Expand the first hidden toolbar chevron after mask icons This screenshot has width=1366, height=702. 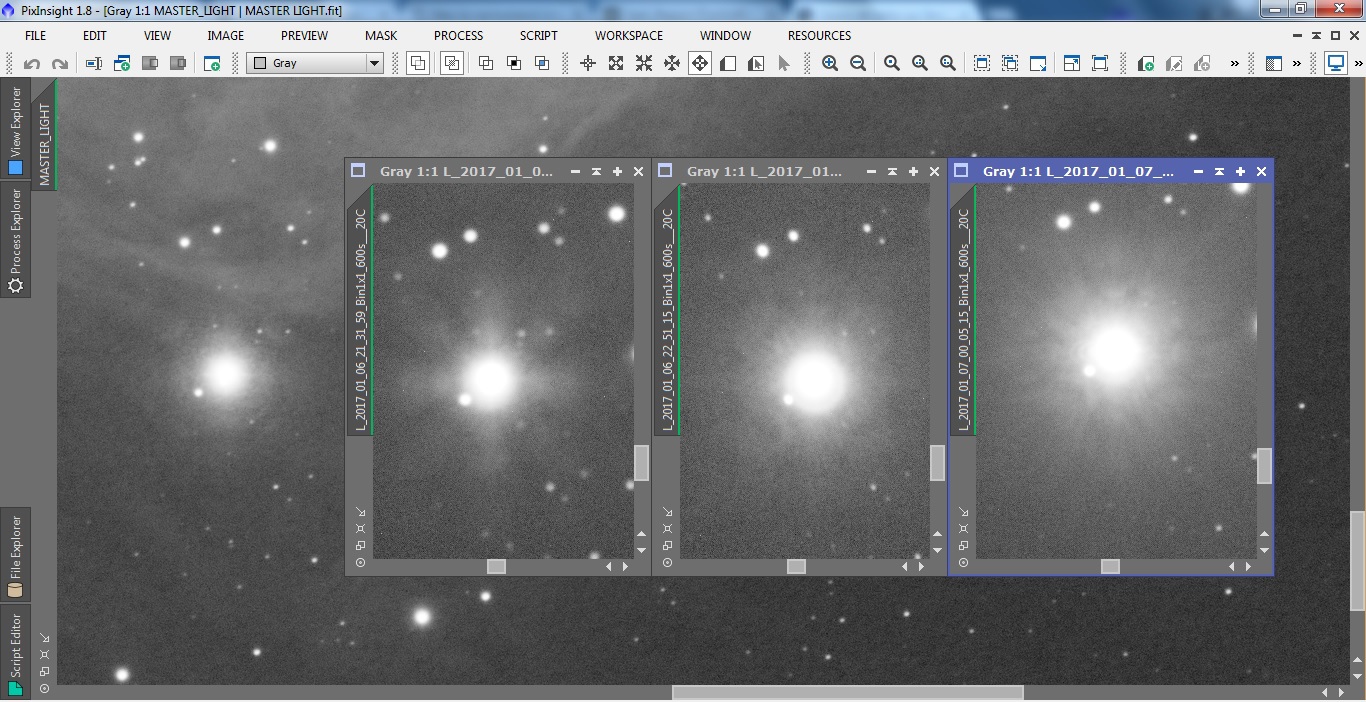coord(1234,63)
